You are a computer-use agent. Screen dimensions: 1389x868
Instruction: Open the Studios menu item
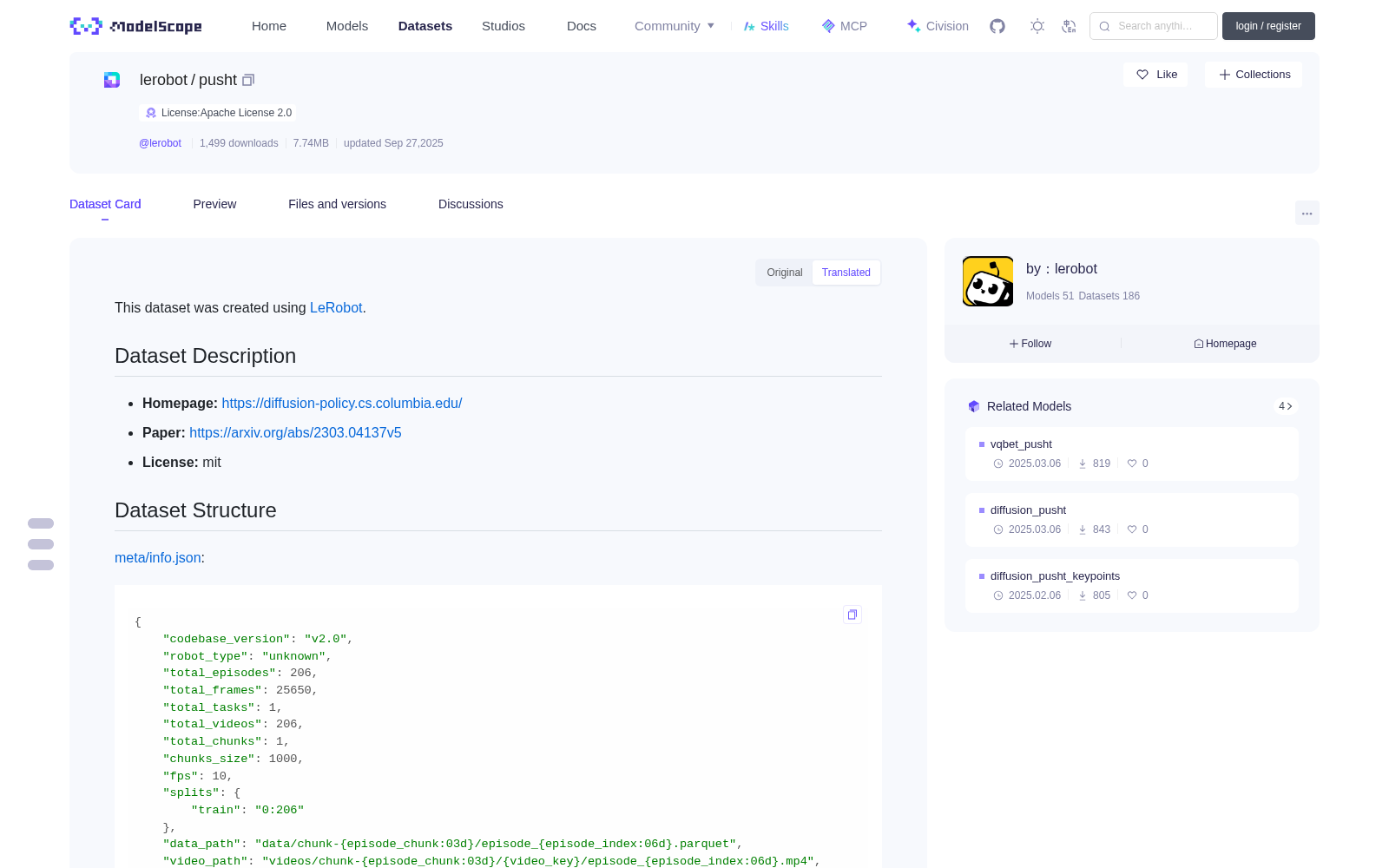click(504, 26)
